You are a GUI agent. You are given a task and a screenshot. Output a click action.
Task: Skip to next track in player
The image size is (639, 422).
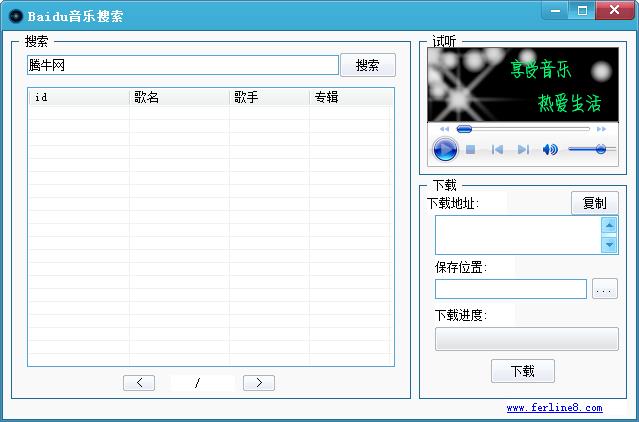pos(523,150)
